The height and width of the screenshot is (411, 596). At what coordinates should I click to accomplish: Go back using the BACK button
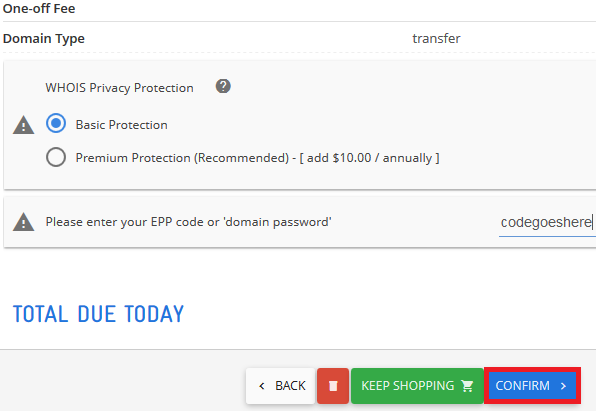[281, 386]
